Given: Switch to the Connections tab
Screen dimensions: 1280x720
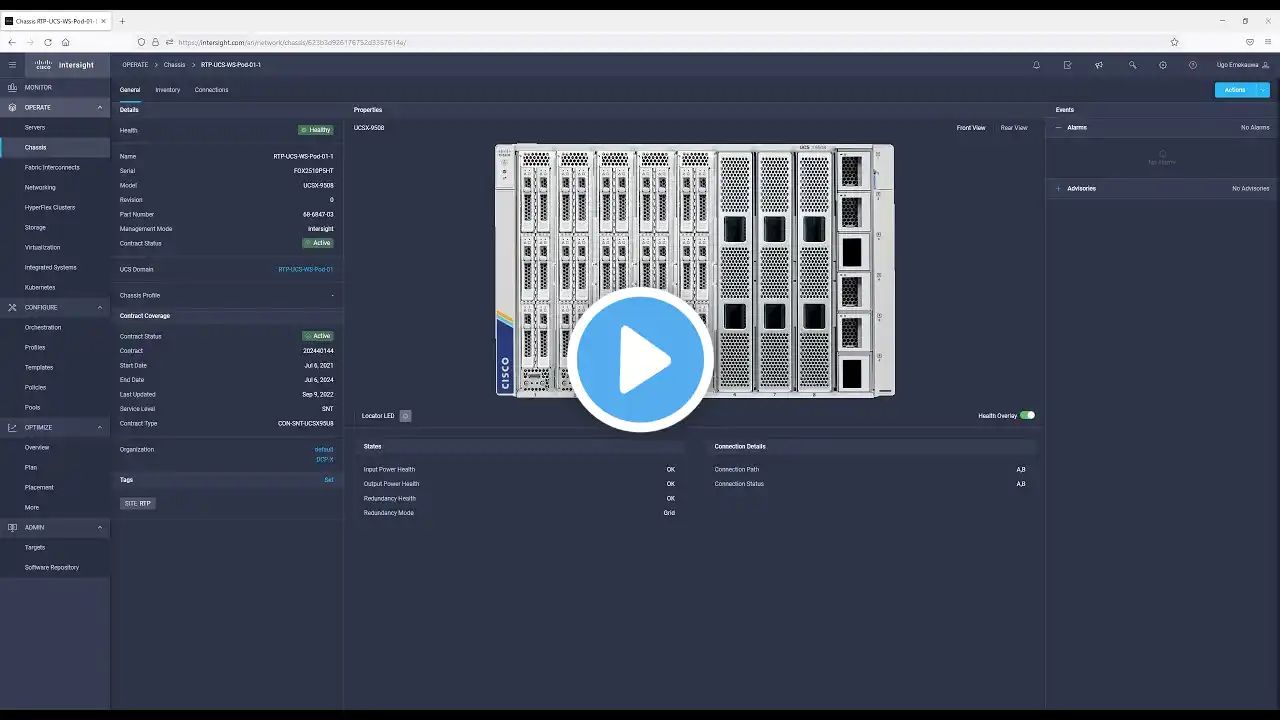Looking at the screenshot, I should click(x=211, y=90).
